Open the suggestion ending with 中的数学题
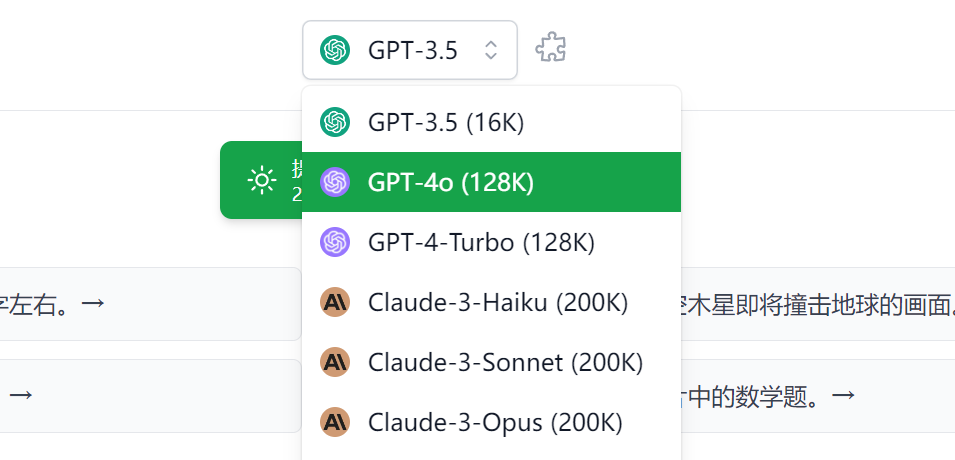This screenshot has width=955, height=460. point(818,395)
